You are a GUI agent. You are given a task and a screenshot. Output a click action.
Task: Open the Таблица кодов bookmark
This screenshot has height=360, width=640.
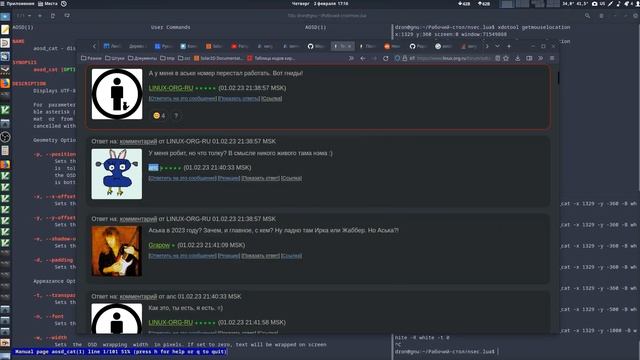tap(271, 58)
